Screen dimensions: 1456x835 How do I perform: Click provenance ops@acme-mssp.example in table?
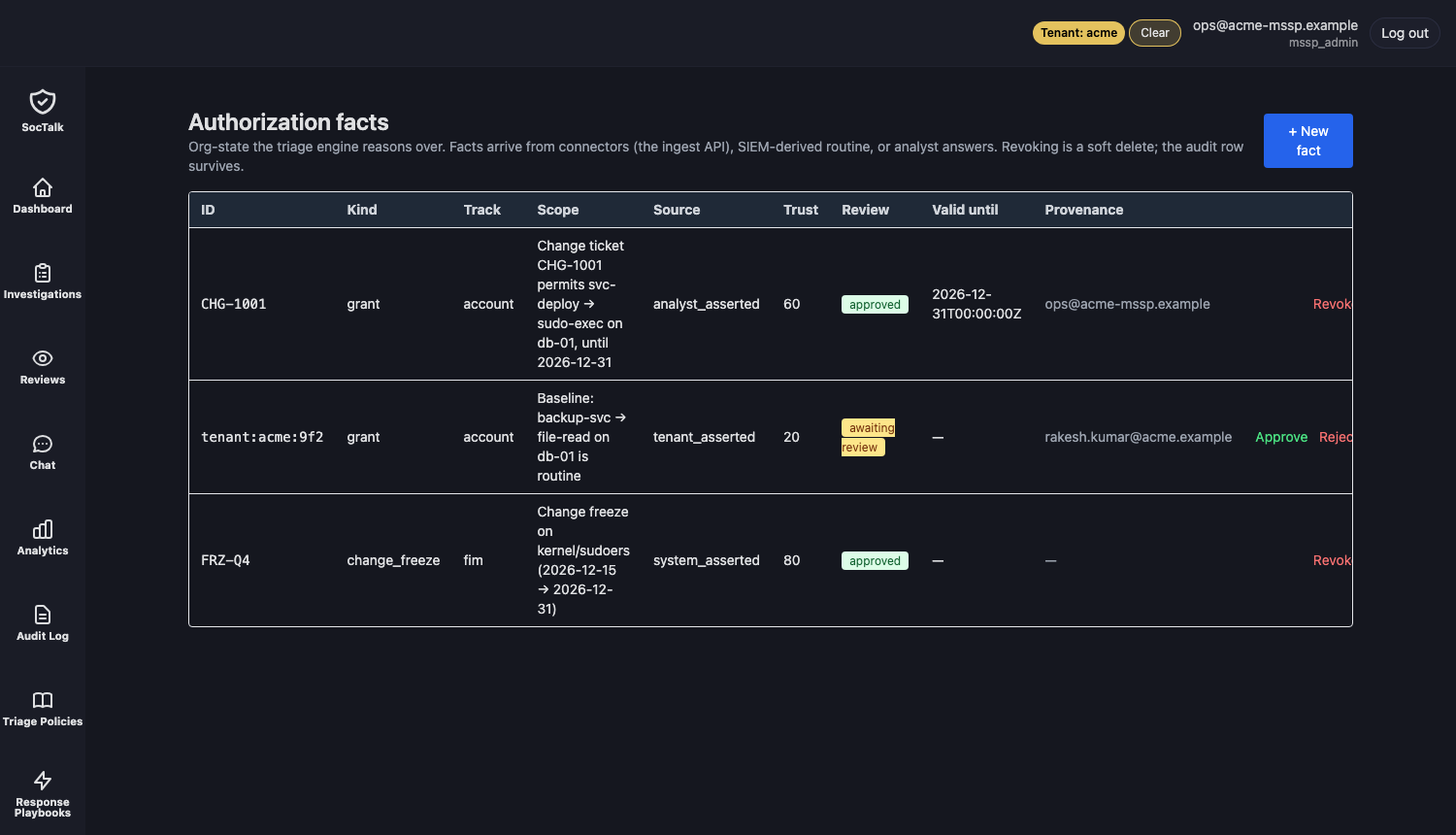[1127, 304]
